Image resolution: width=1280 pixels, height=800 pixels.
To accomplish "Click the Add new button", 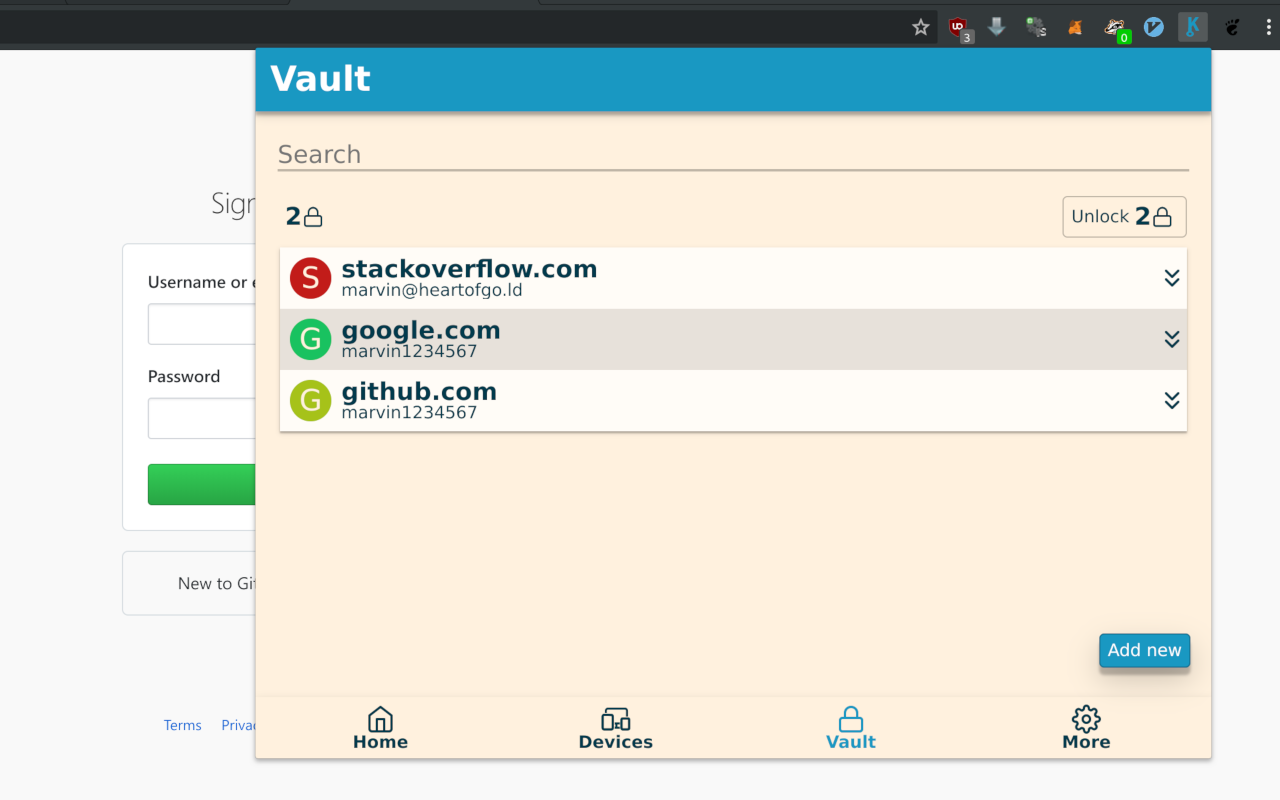I will (1144, 650).
